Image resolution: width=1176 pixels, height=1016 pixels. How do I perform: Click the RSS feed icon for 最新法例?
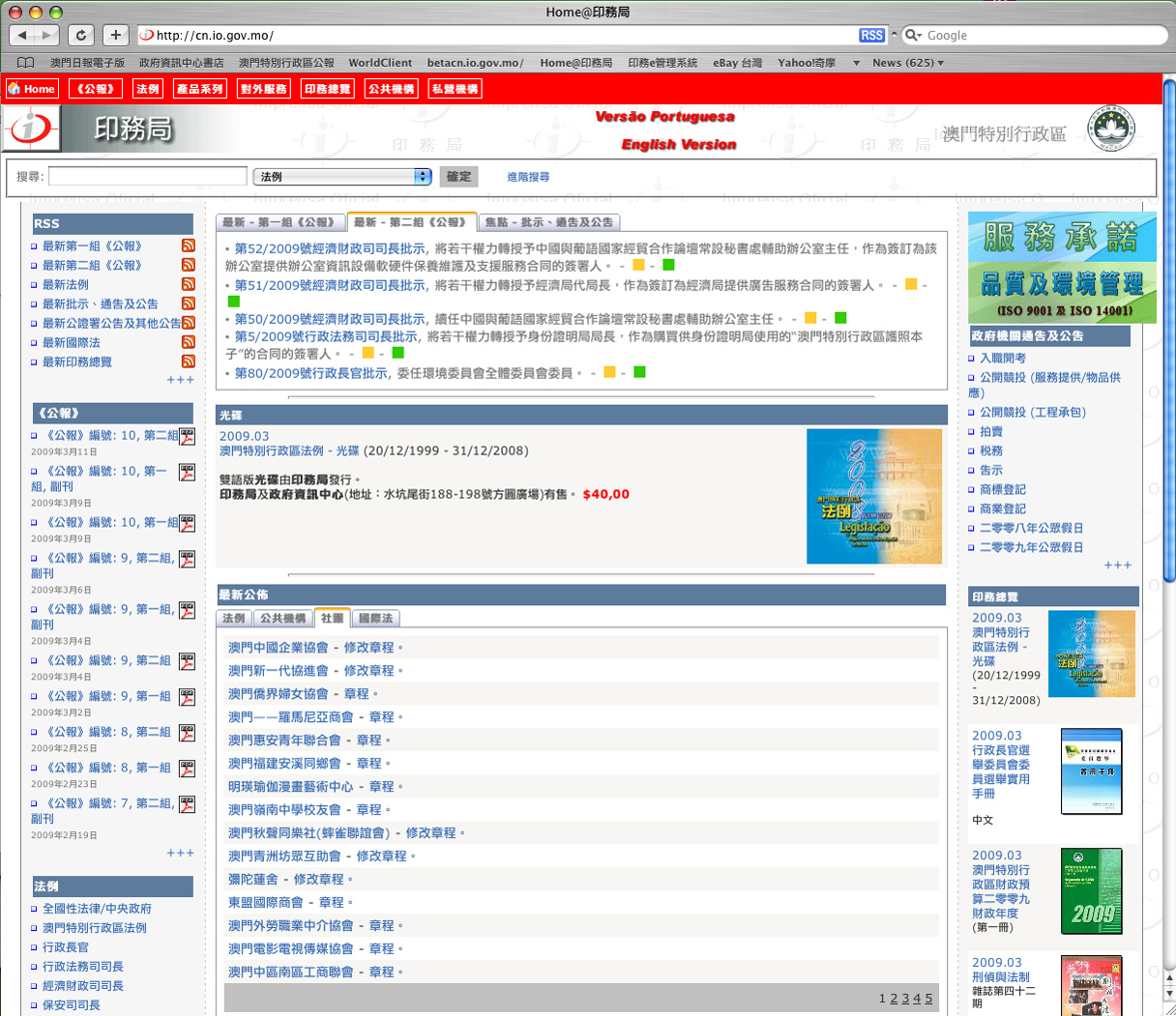[x=189, y=284]
